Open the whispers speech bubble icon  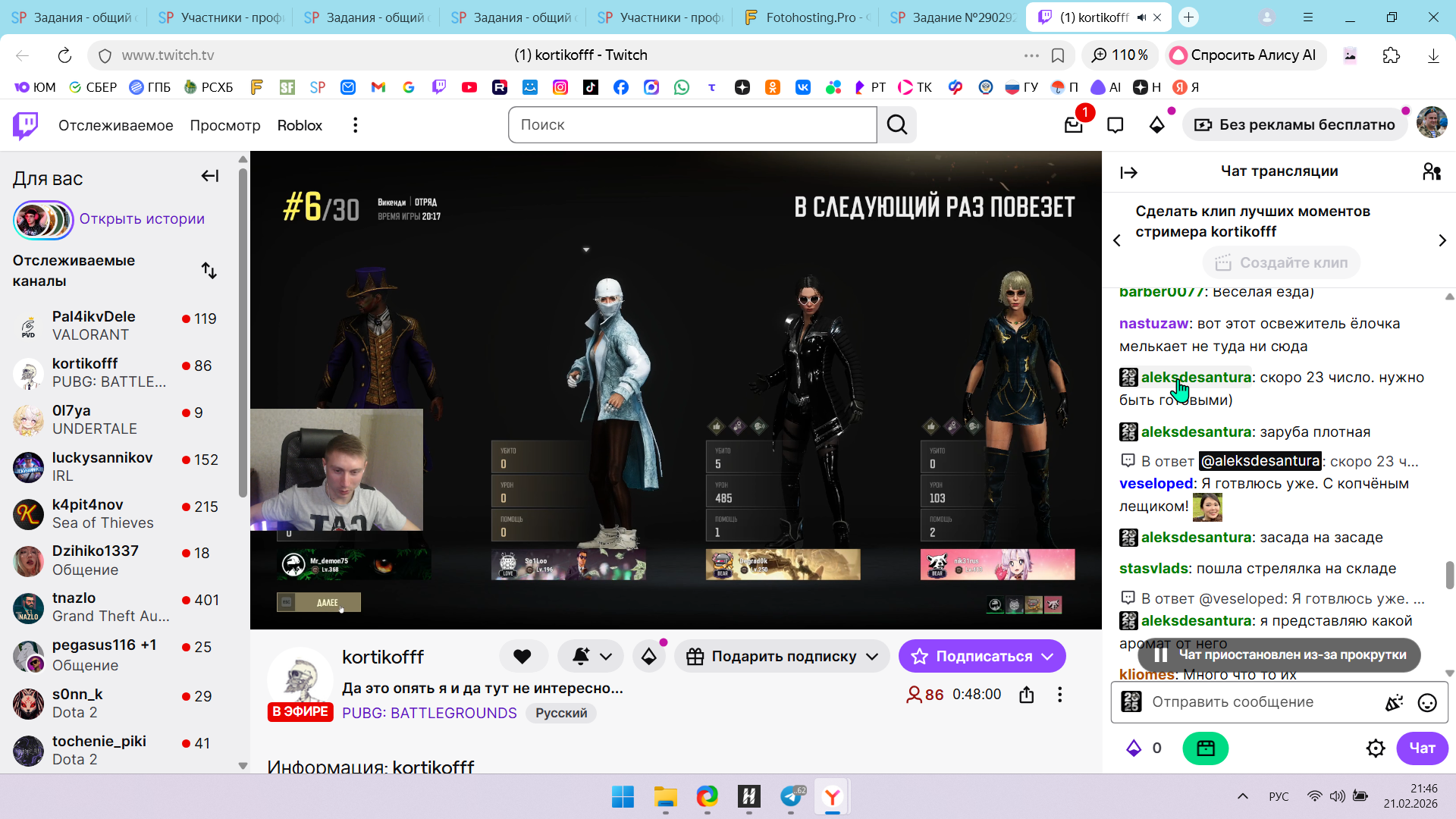click(1115, 125)
